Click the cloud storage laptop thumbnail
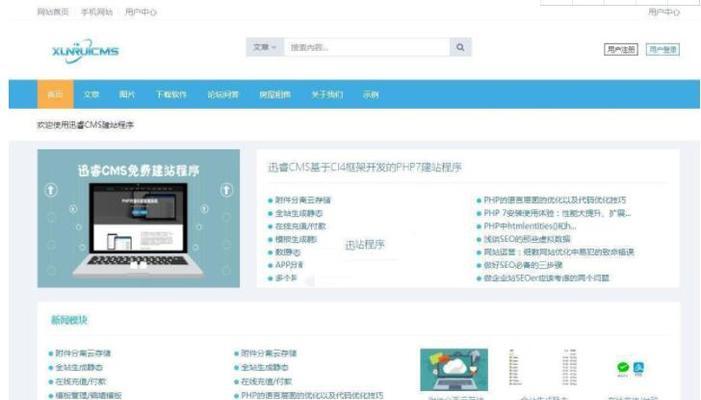 point(454,370)
